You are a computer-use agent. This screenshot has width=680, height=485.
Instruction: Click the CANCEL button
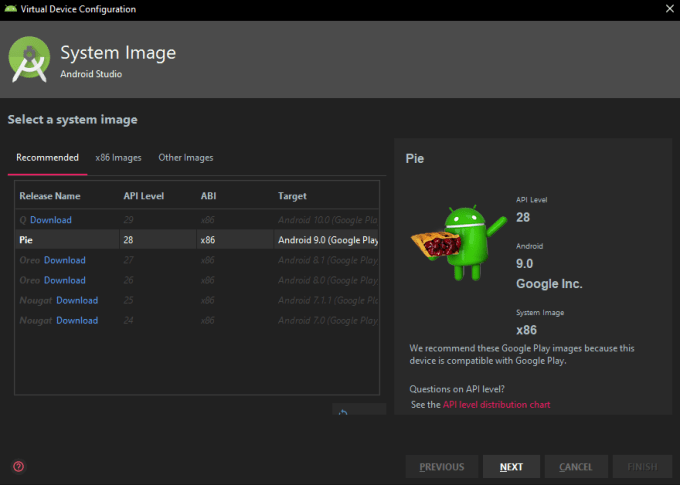576,467
